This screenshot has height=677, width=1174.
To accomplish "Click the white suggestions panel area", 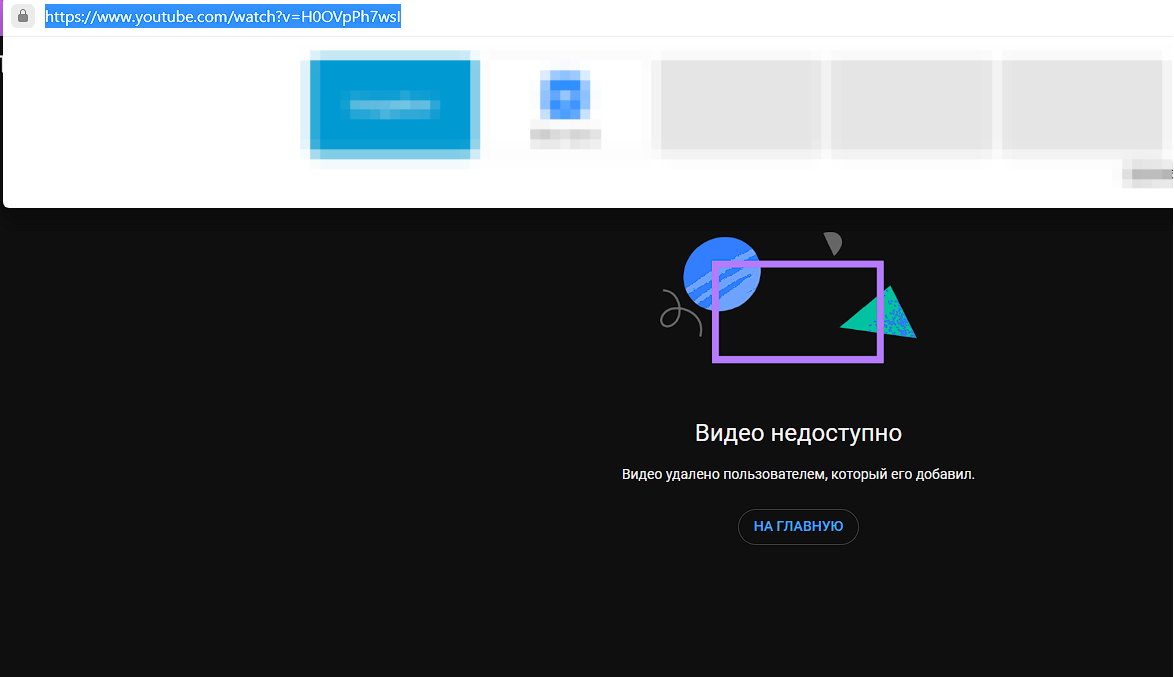I will pyautogui.click(x=150, y=120).
